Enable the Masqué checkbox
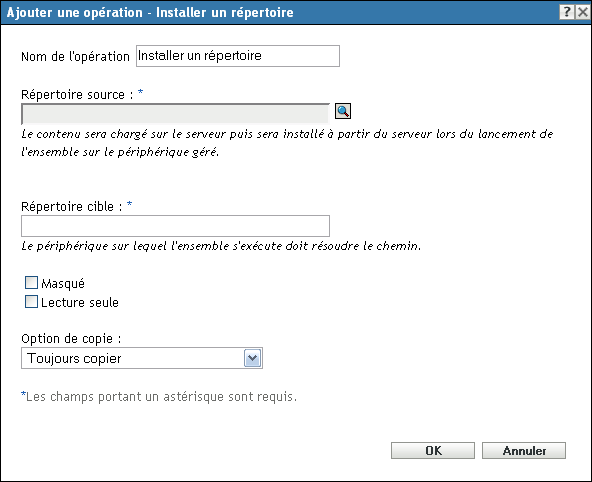Viewport: 592px width, 482px height. point(31,283)
